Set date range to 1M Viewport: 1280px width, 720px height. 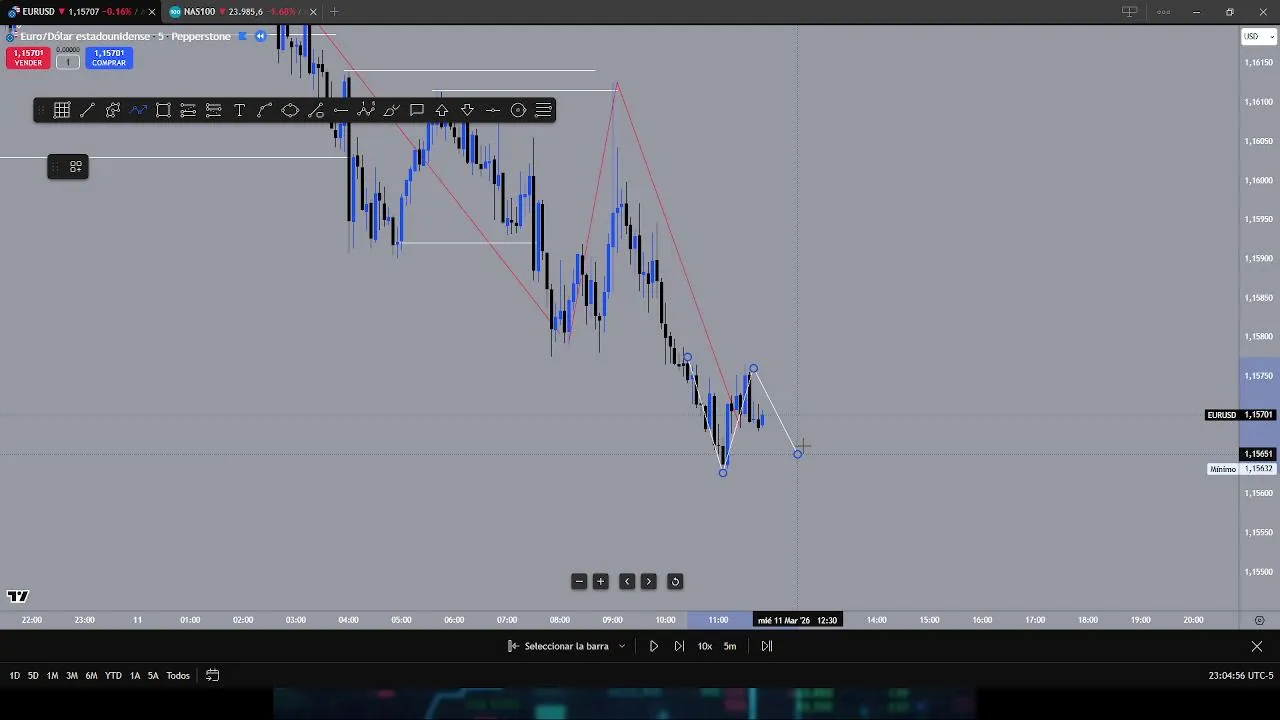(52, 676)
